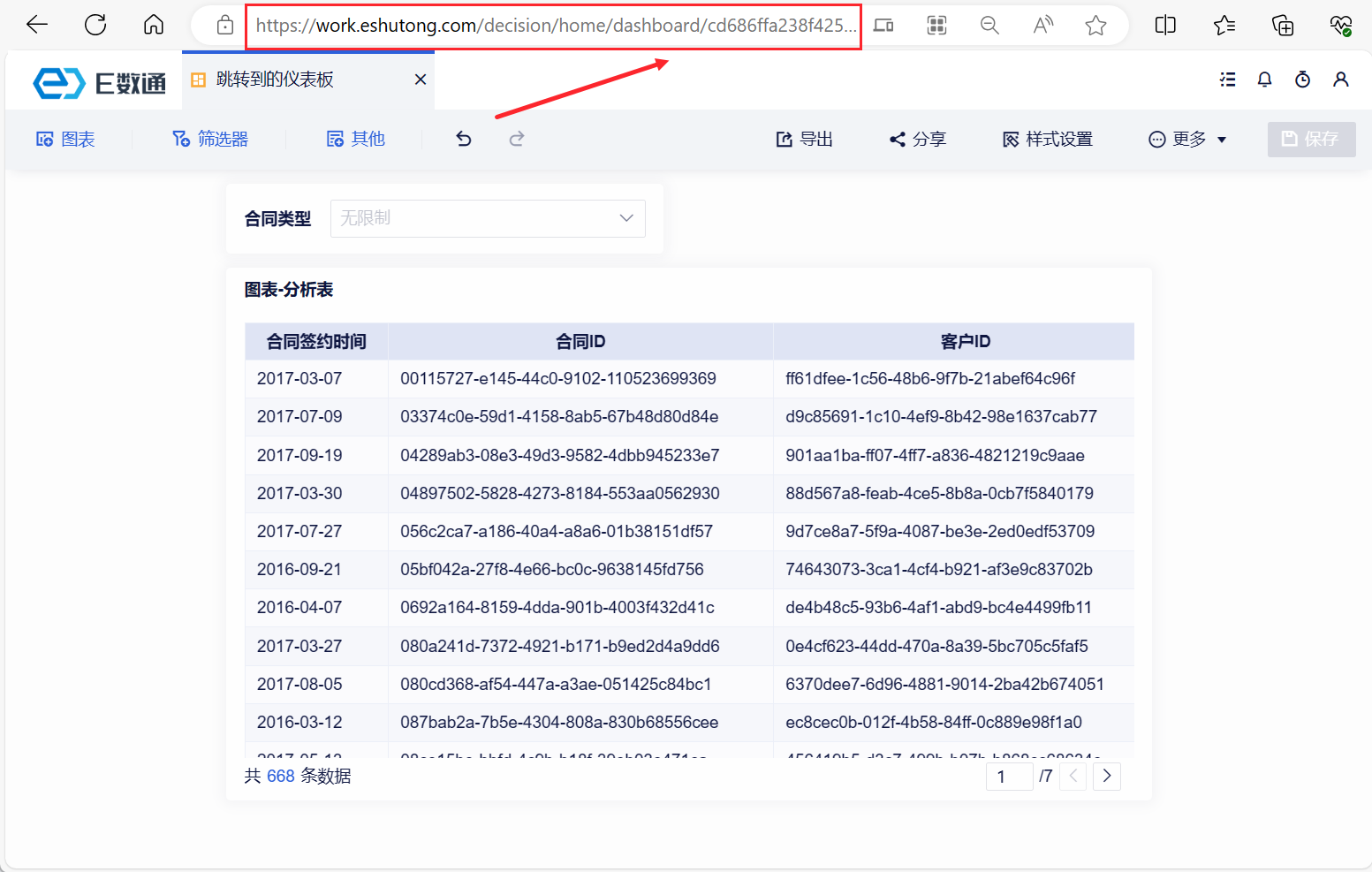The width and height of the screenshot is (1372, 872).
Task: Open browser essentials heartbeat icon
Action: (1341, 26)
